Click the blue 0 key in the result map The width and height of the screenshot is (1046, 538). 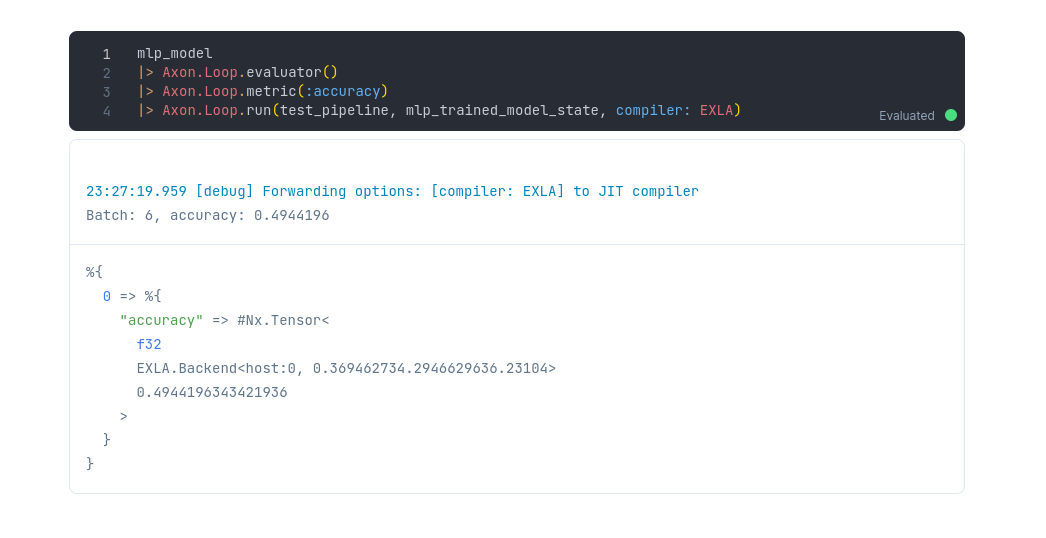tap(107, 296)
